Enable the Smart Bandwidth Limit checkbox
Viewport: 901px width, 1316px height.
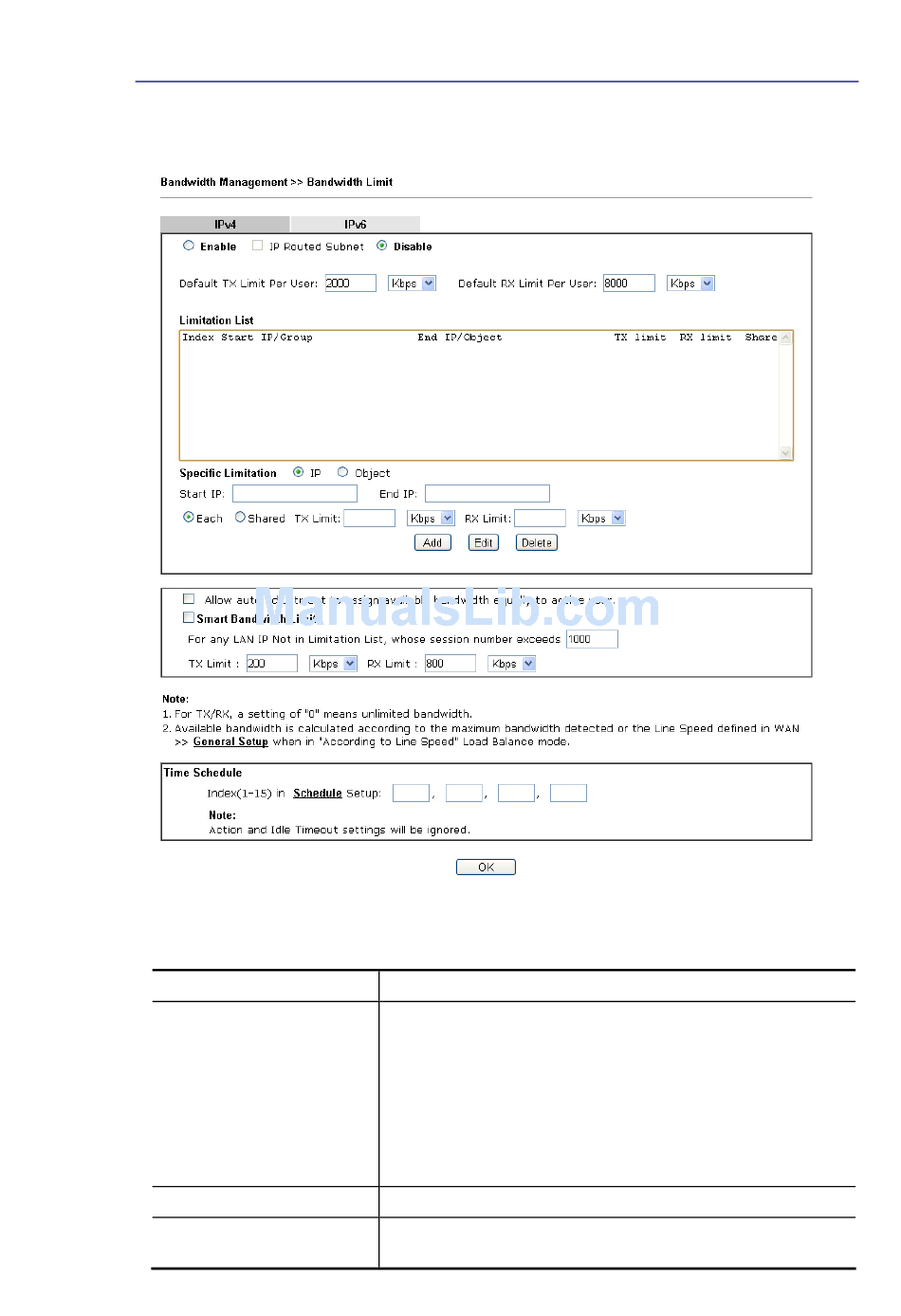189,617
